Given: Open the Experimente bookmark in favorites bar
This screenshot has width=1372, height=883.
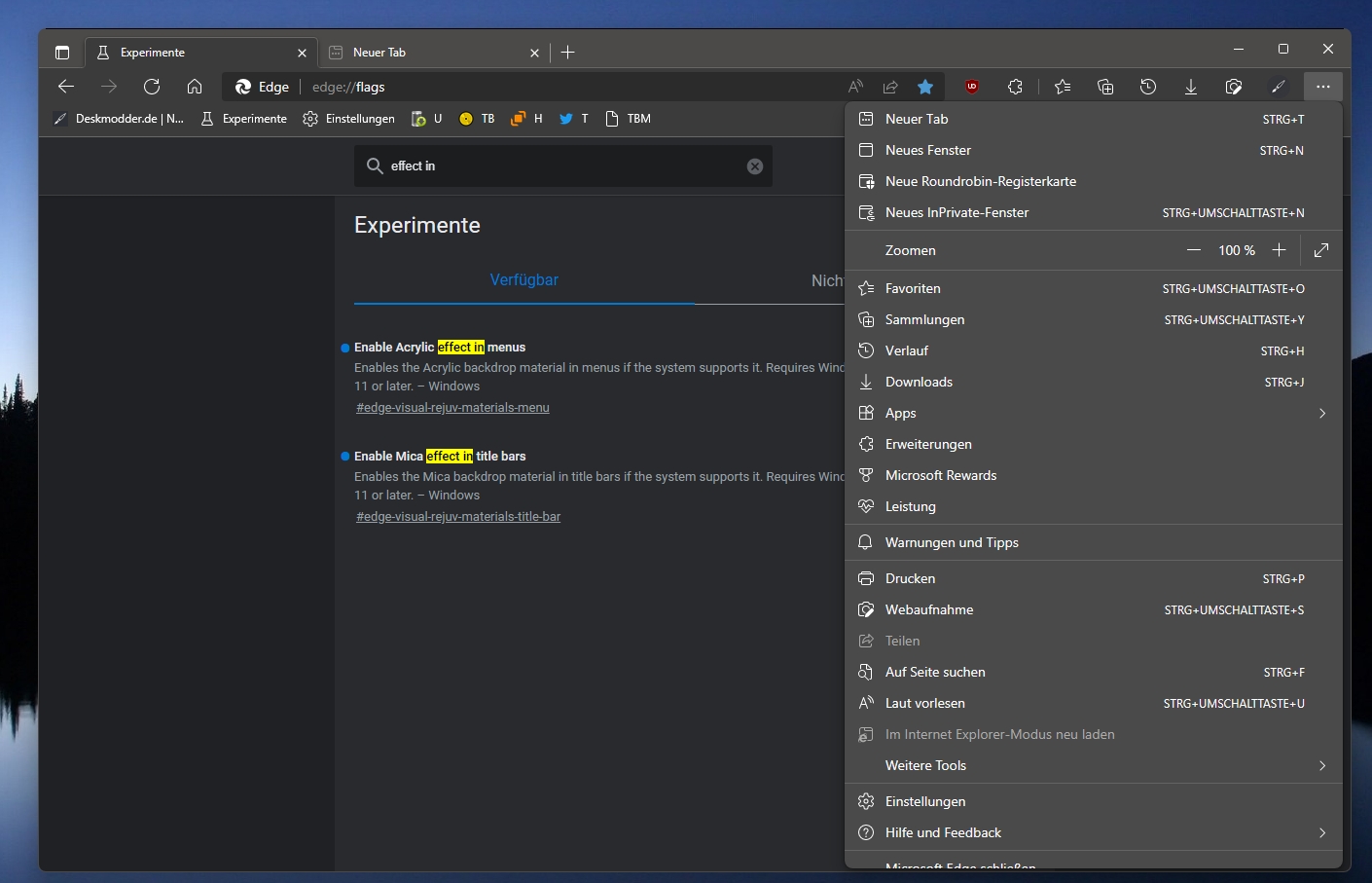Looking at the screenshot, I should pyautogui.click(x=243, y=119).
